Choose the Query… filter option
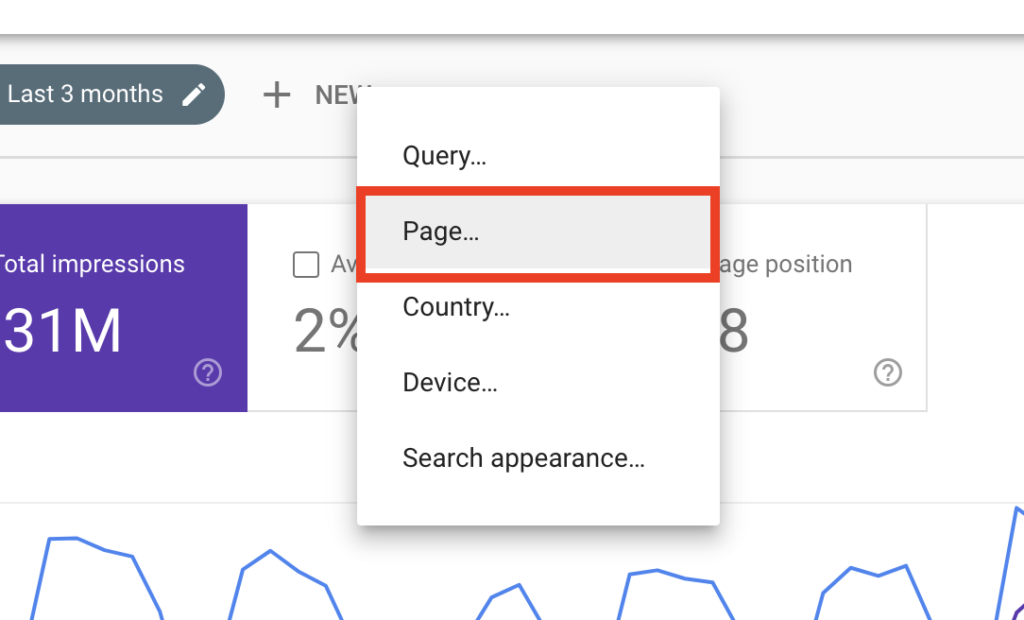The image size is (1024, 620). [x=538, y=155]
